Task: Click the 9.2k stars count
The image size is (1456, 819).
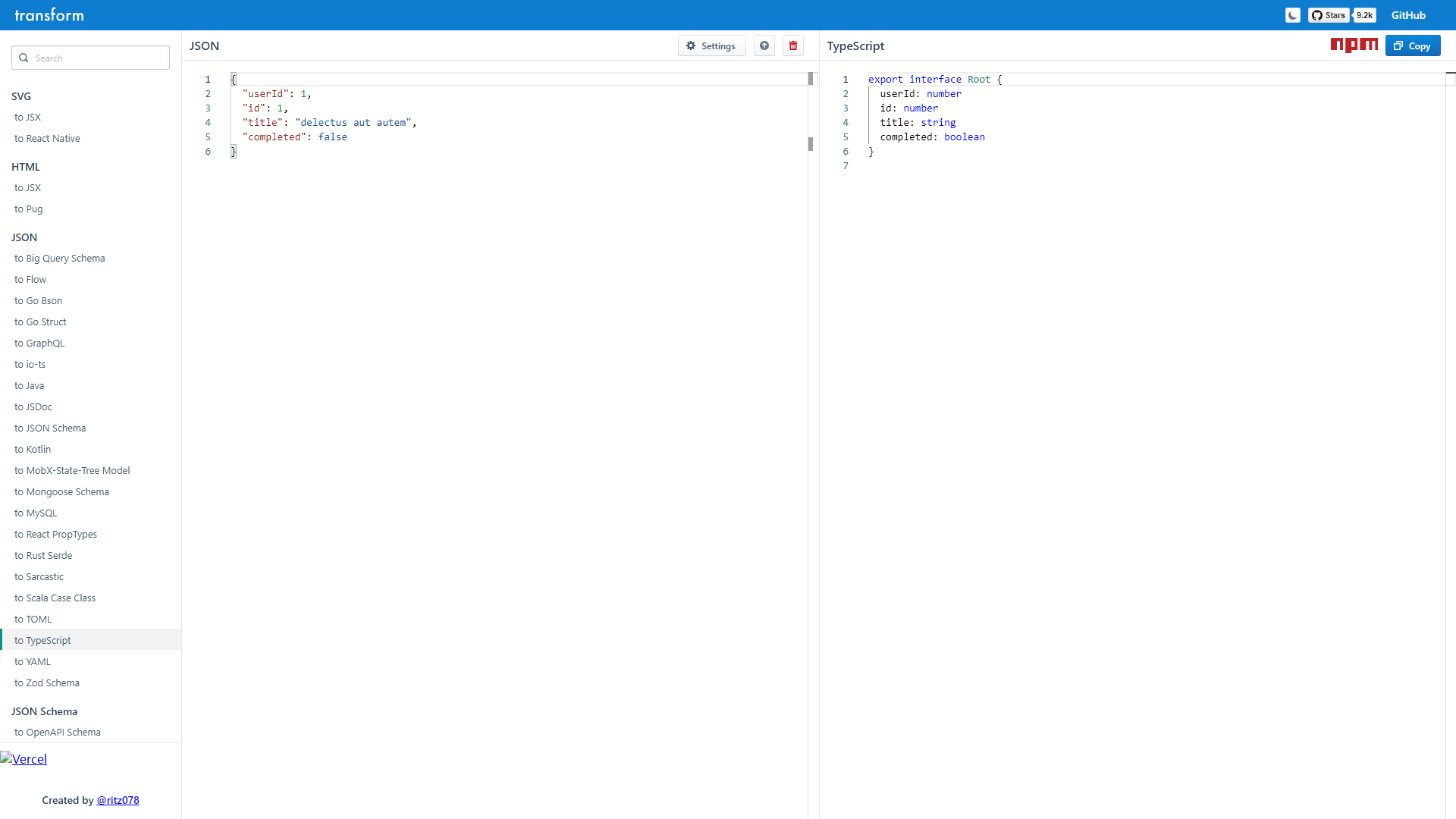Action: point(1364,15)
